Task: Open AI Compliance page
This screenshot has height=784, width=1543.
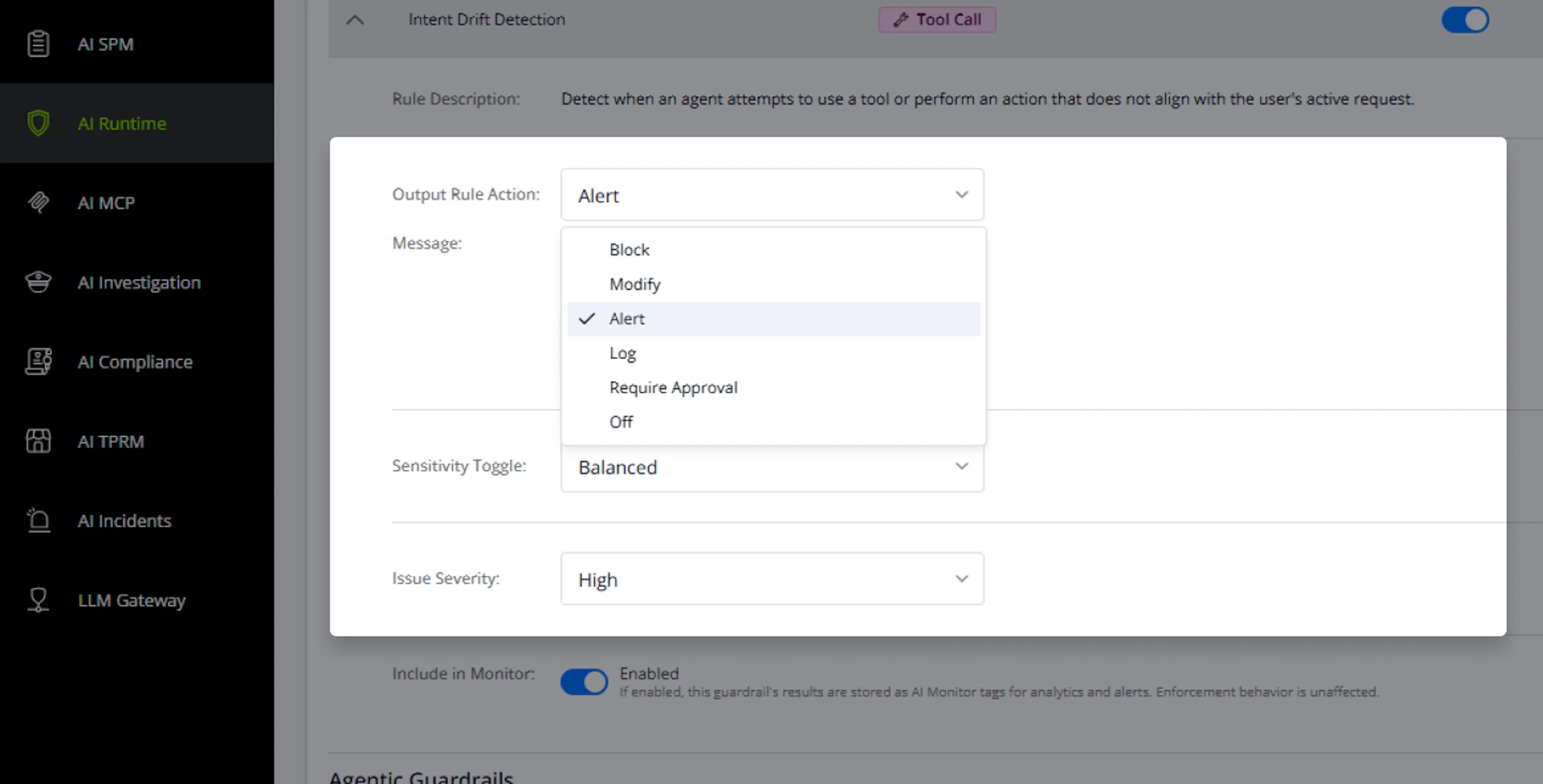Action: pos(137,361)
